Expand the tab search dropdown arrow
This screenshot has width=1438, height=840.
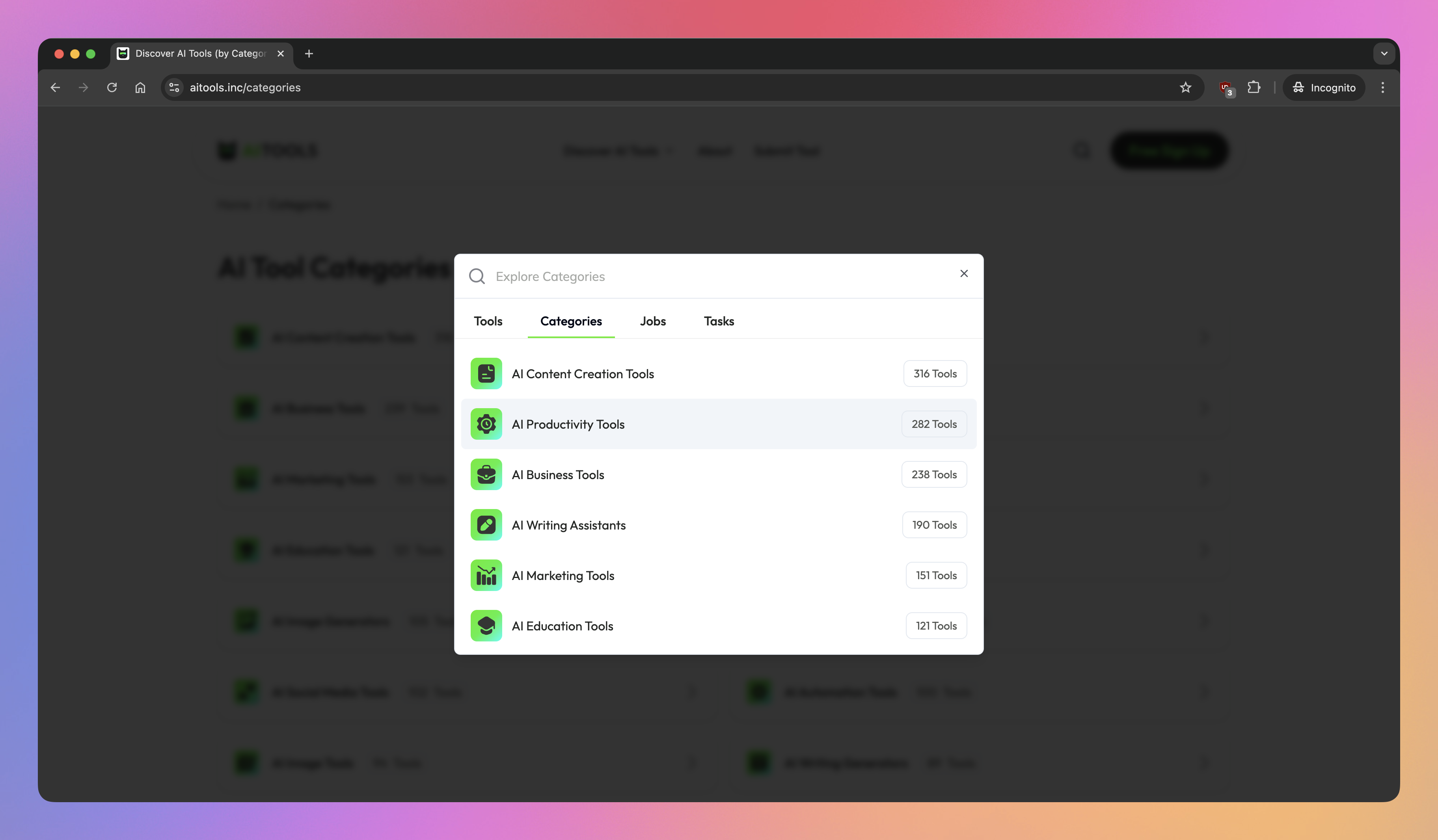pos(1384,54)
